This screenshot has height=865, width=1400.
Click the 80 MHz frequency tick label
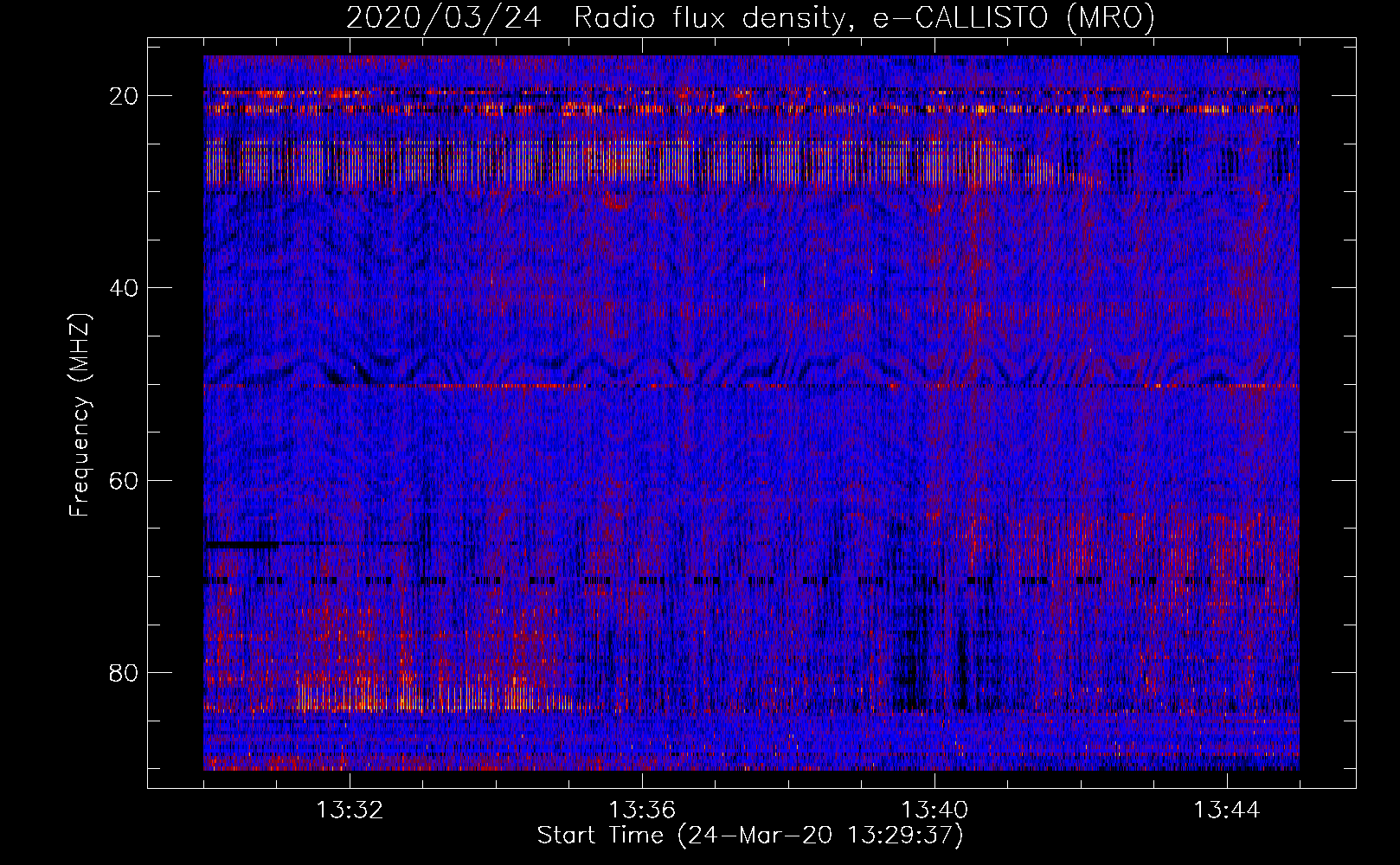point(124,672)
